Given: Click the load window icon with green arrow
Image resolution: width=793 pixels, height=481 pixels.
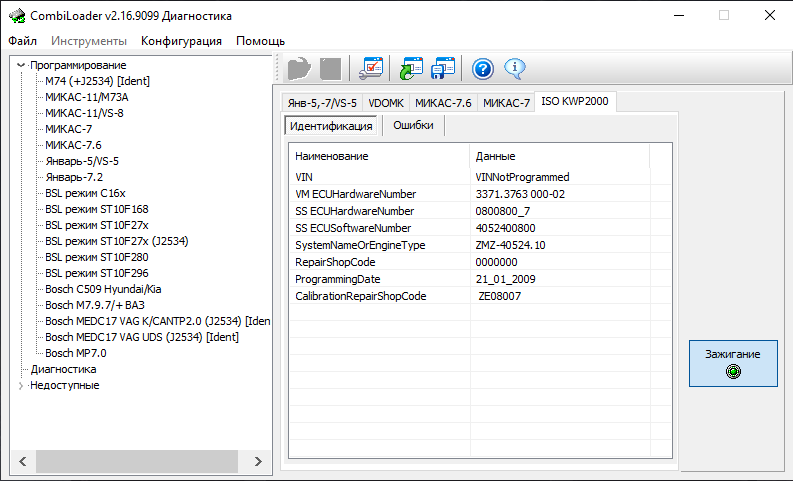Looking at the screenshot, I should point(410,68).
